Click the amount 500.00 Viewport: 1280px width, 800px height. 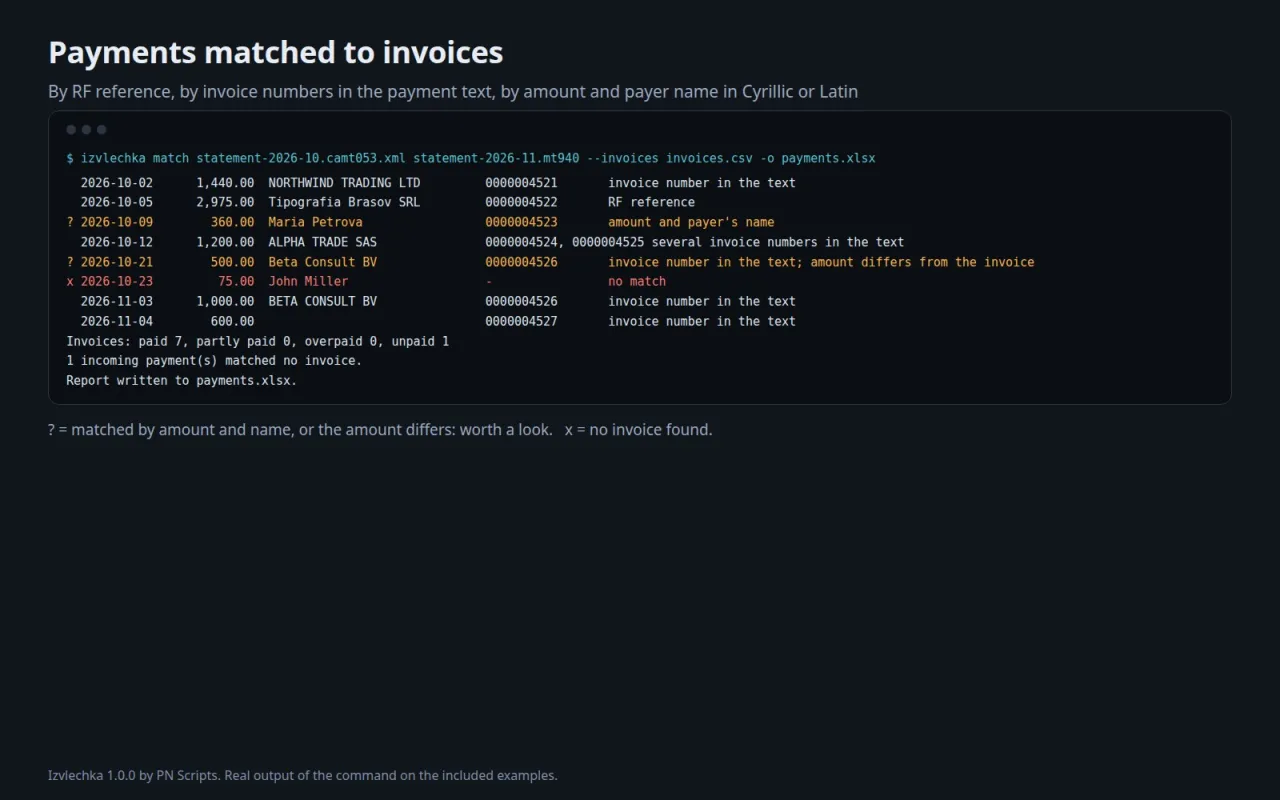tap(232, 262)
